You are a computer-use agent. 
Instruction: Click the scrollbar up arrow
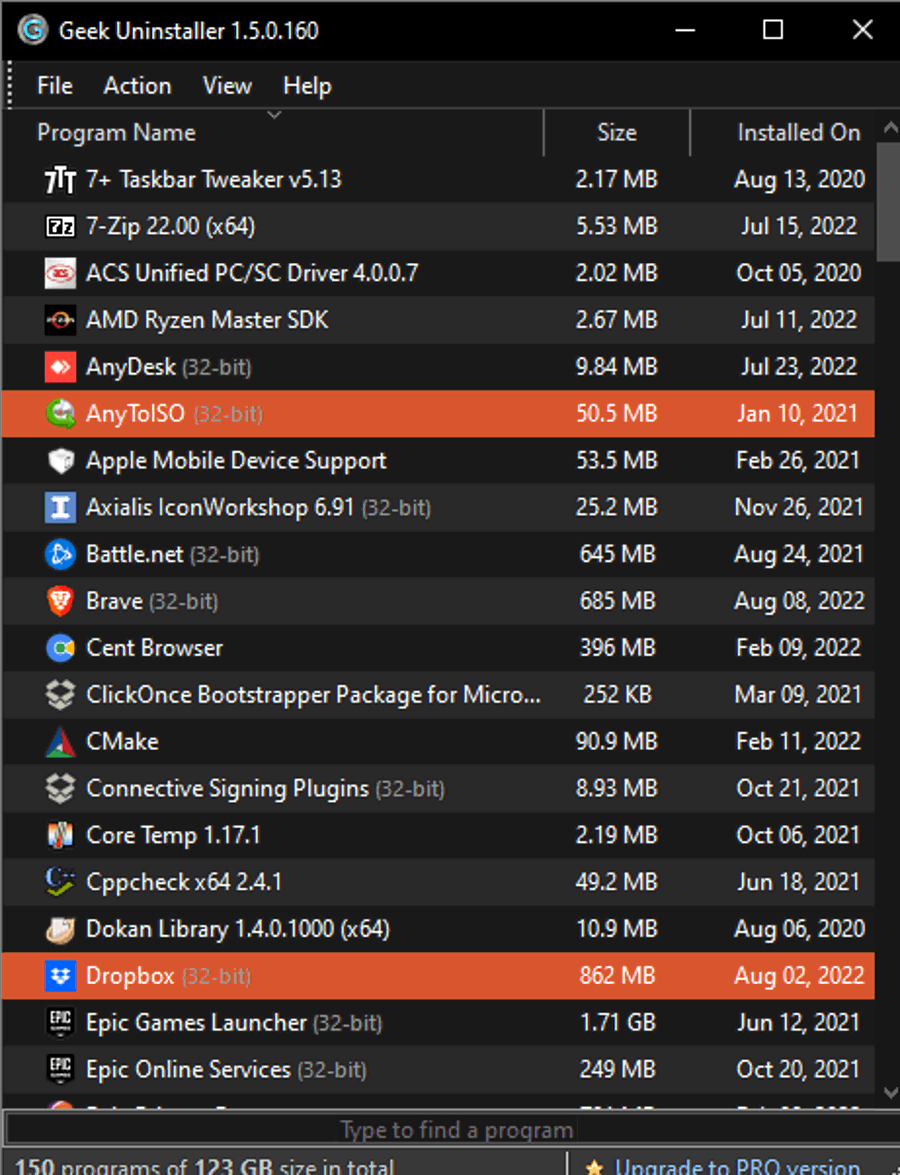pyautogui.click(x=890, y=127)
